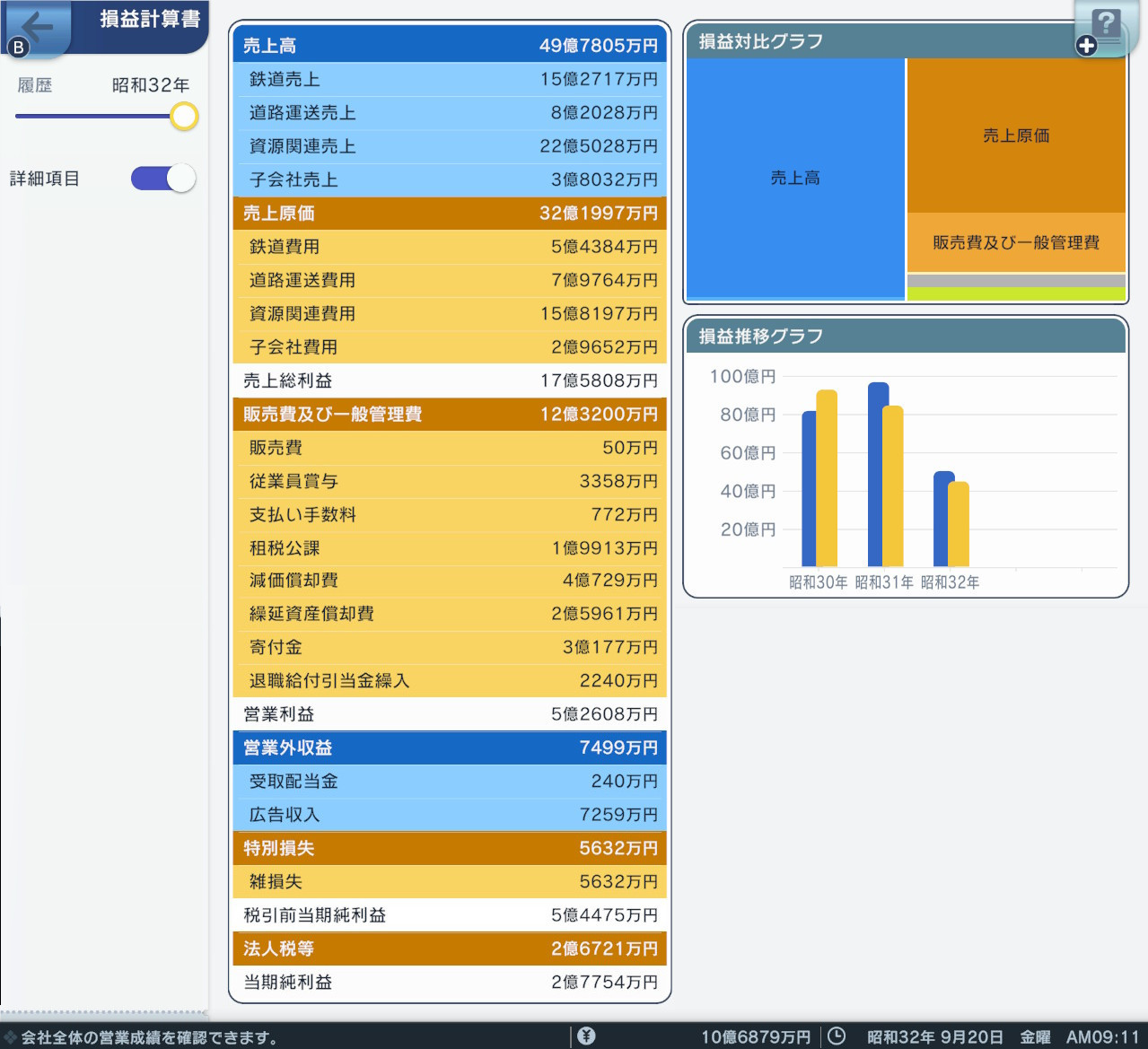Click the clock icon in status bar

(837, 1036)
